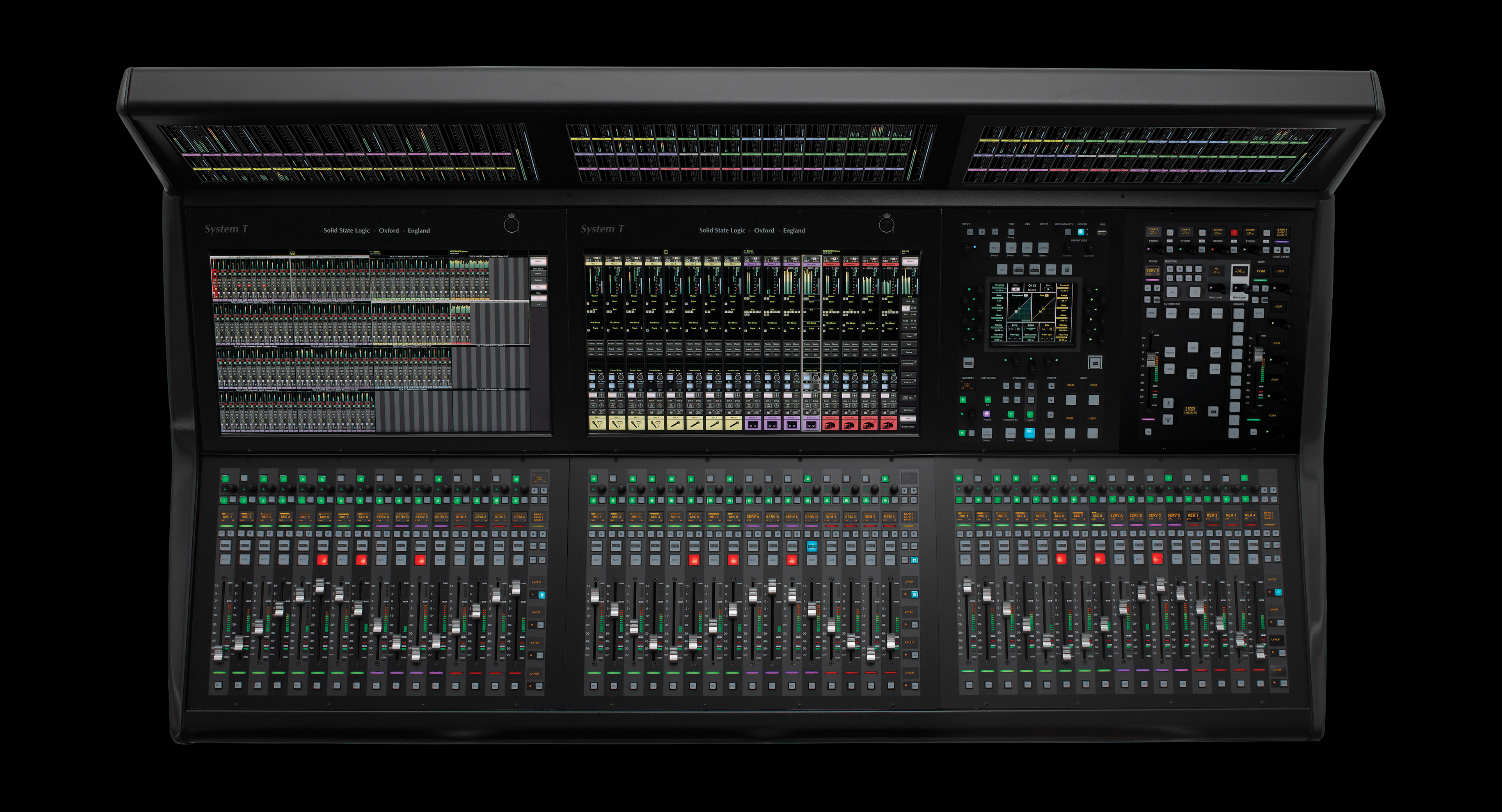The width and height of the screenshot is (1502, 812).
Task: Toggle AFL above the SERV D focus fader
Action: click(1148, 288)
